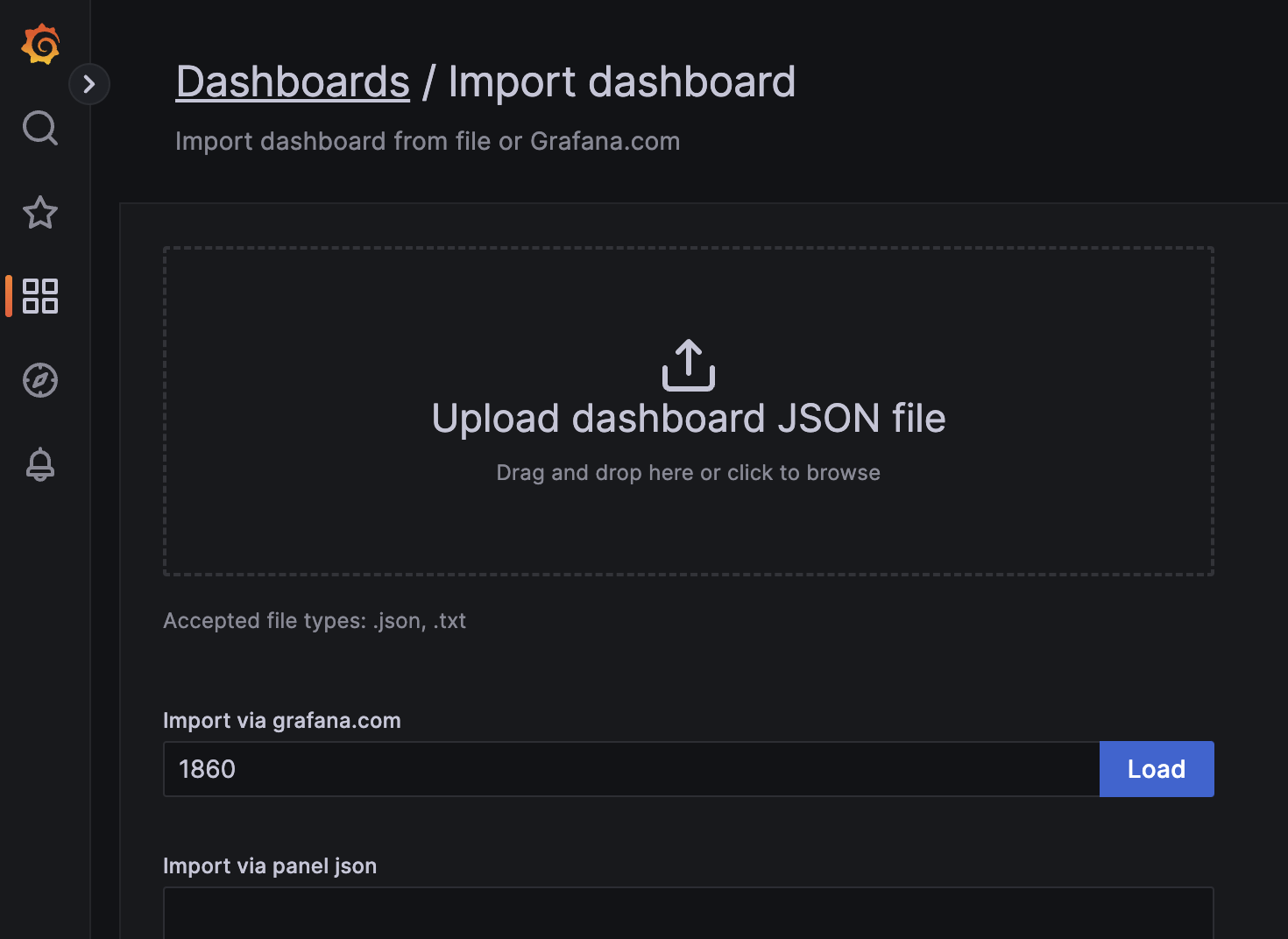Screen dimensions: 1288x939
Task: Click the blue Load button
Action: 1157,769
